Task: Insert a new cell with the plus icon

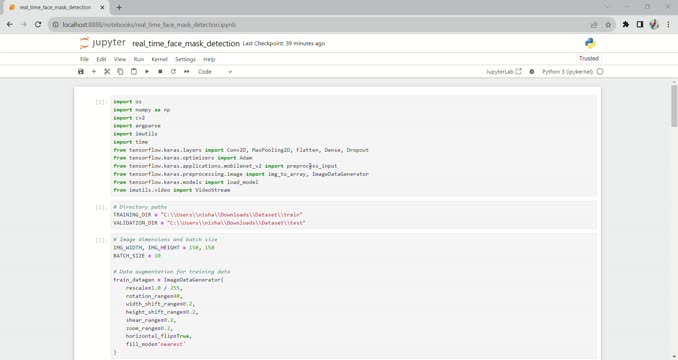Action: click(x=94, y=71)
